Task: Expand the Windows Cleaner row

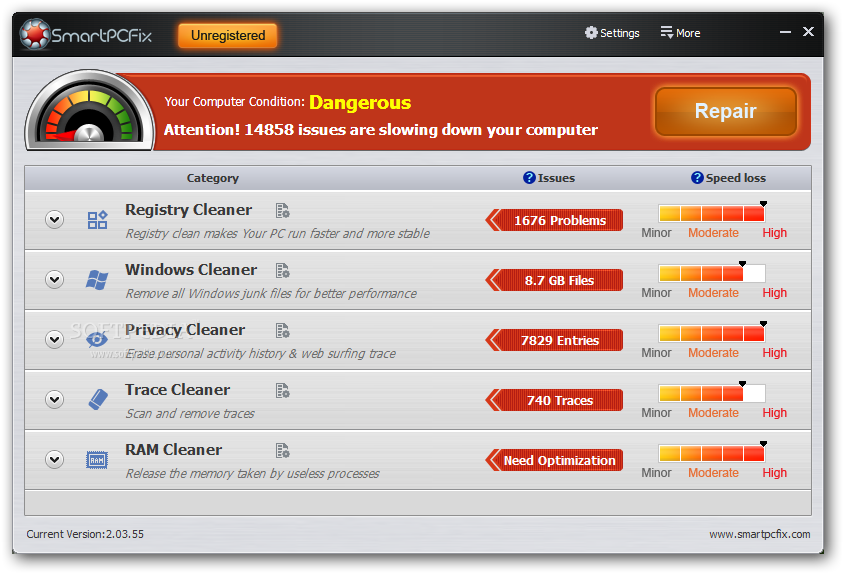Action: tap(54, 279)
